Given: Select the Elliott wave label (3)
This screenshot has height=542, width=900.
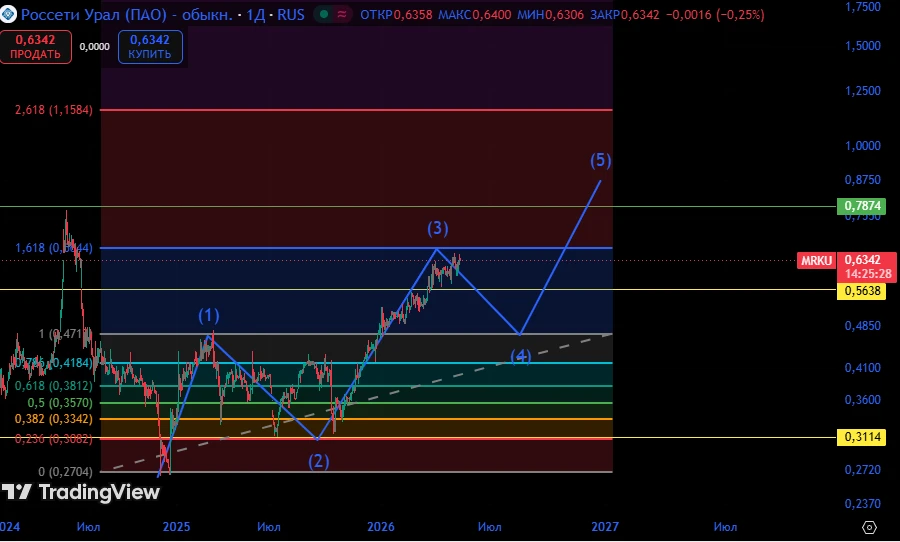Looking at the screenshot, I should pyautogui.click(x=437, y=229).
